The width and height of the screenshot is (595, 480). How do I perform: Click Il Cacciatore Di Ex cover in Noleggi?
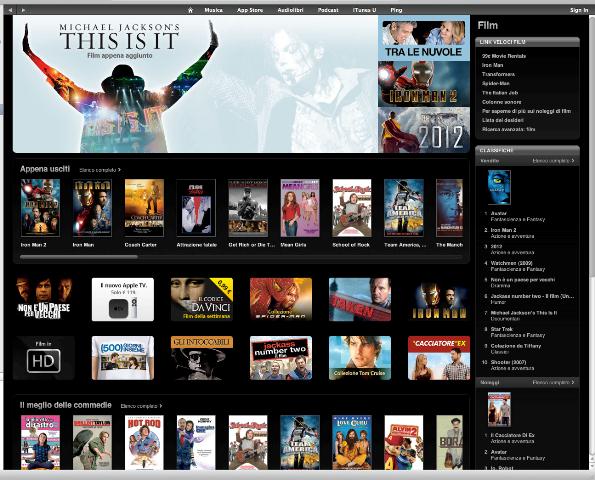pos(499,410)
